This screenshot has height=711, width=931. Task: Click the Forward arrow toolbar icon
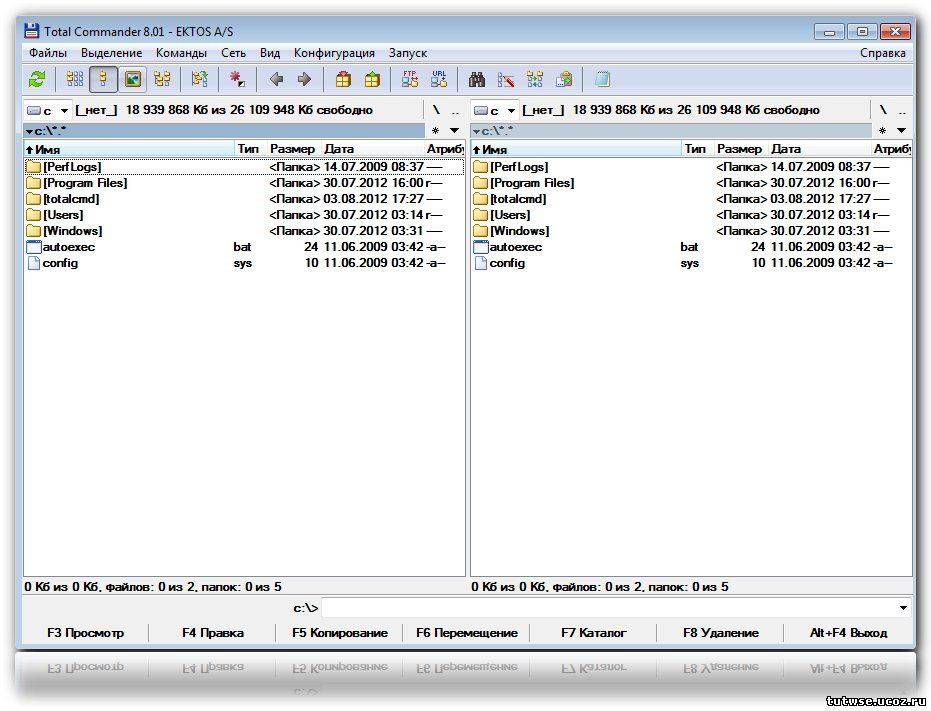(304, 79)
